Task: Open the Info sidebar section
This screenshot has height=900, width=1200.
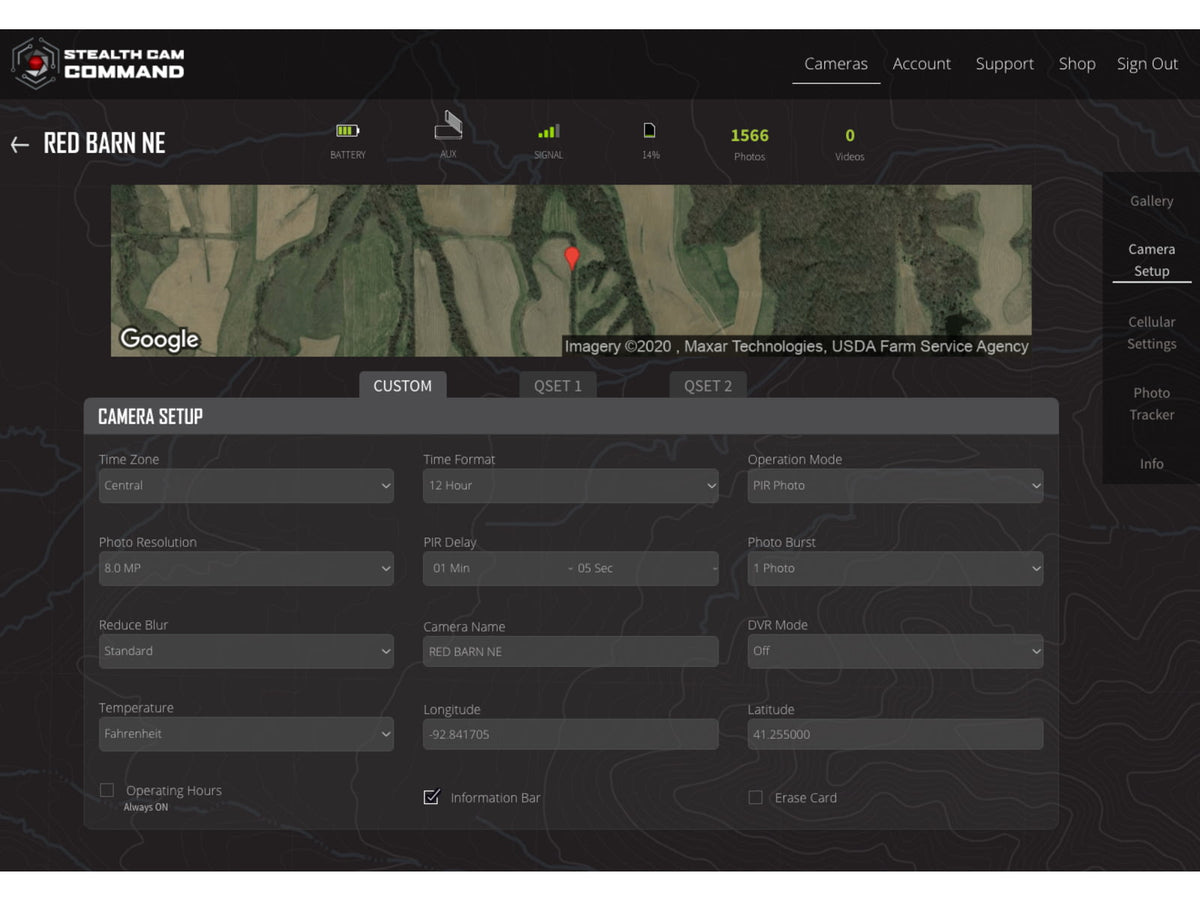Action: click(1152, 464)
